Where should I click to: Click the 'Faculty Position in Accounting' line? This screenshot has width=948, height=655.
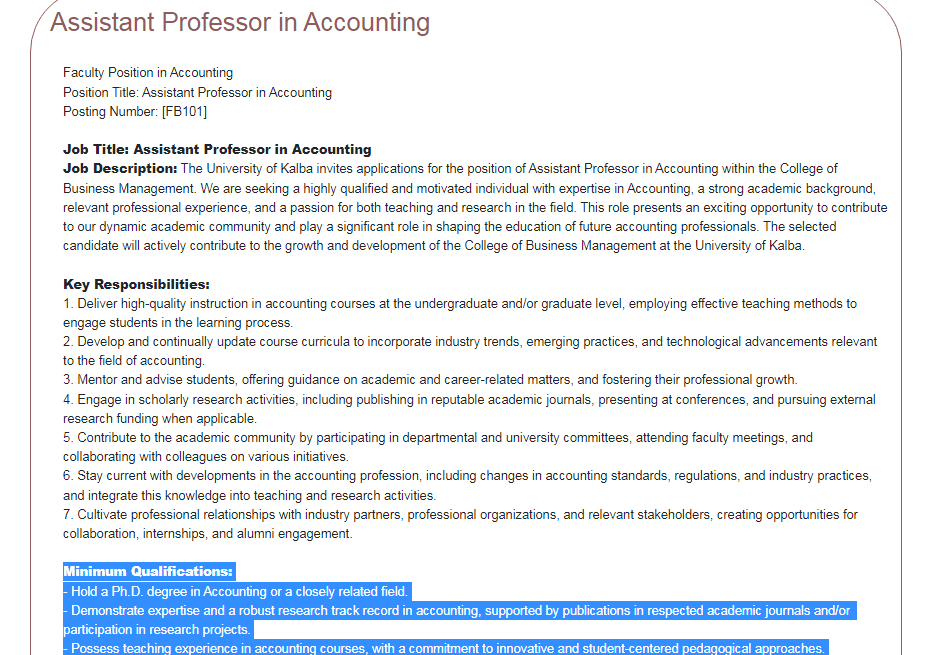pos(148,73)
